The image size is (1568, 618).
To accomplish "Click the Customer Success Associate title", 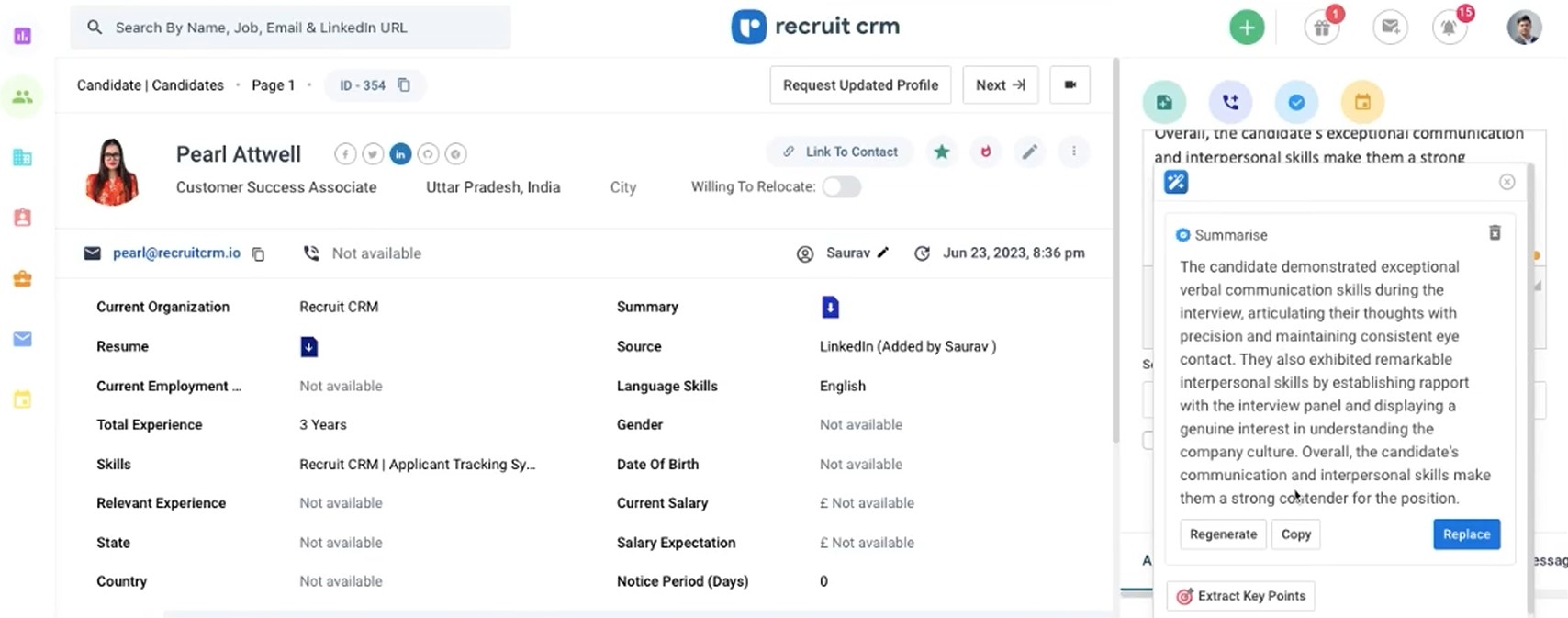I will click(276, 187).
